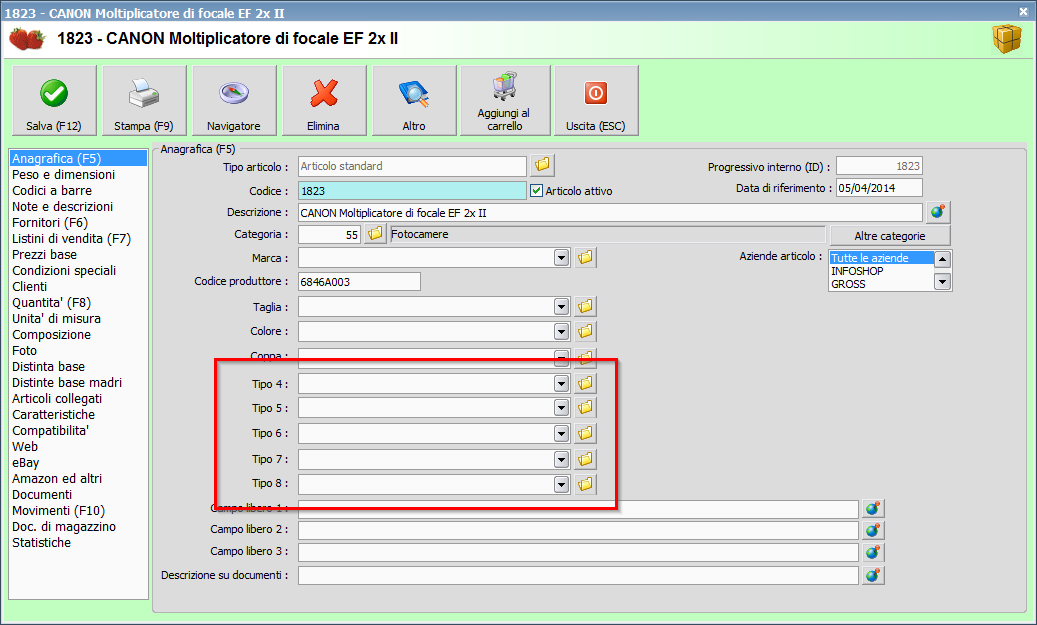Open folder icon beside Taglia

585,306
